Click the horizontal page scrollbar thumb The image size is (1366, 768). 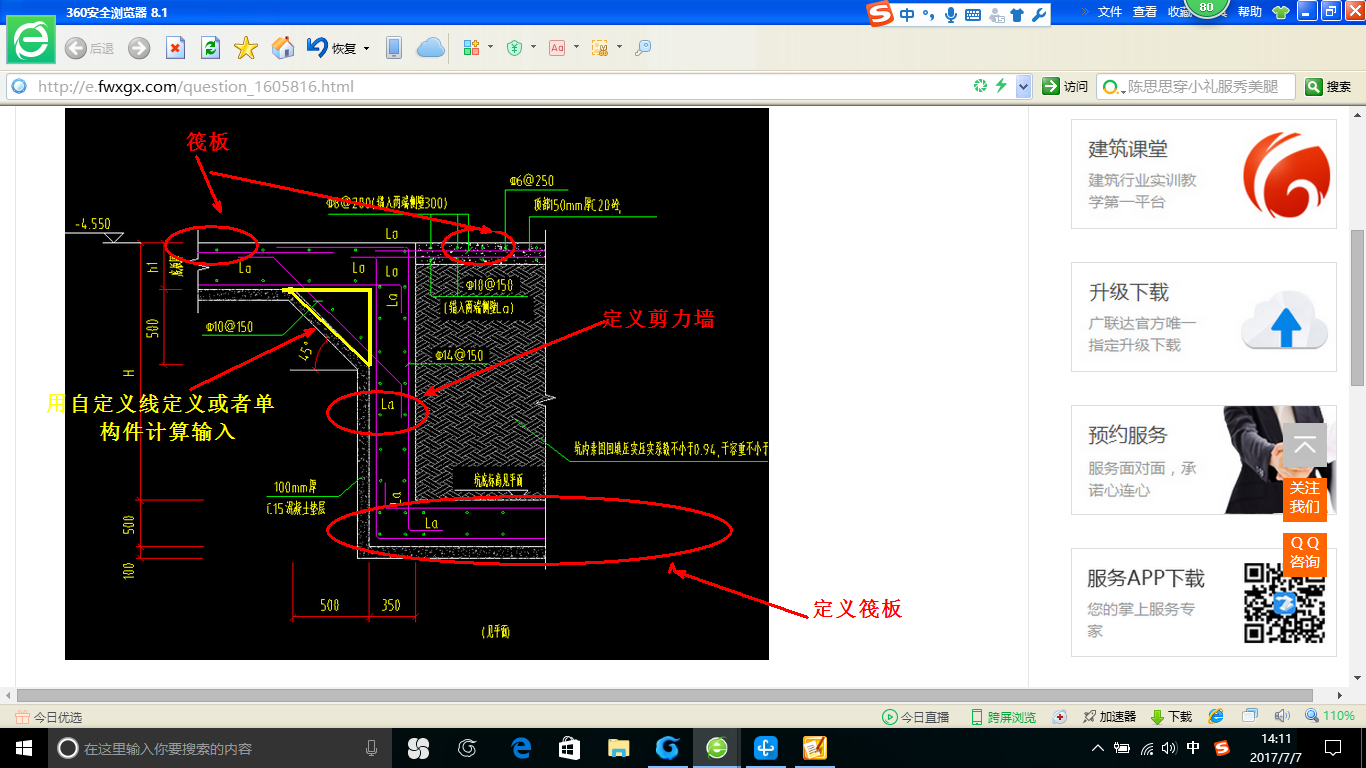(x=665, y=695)
